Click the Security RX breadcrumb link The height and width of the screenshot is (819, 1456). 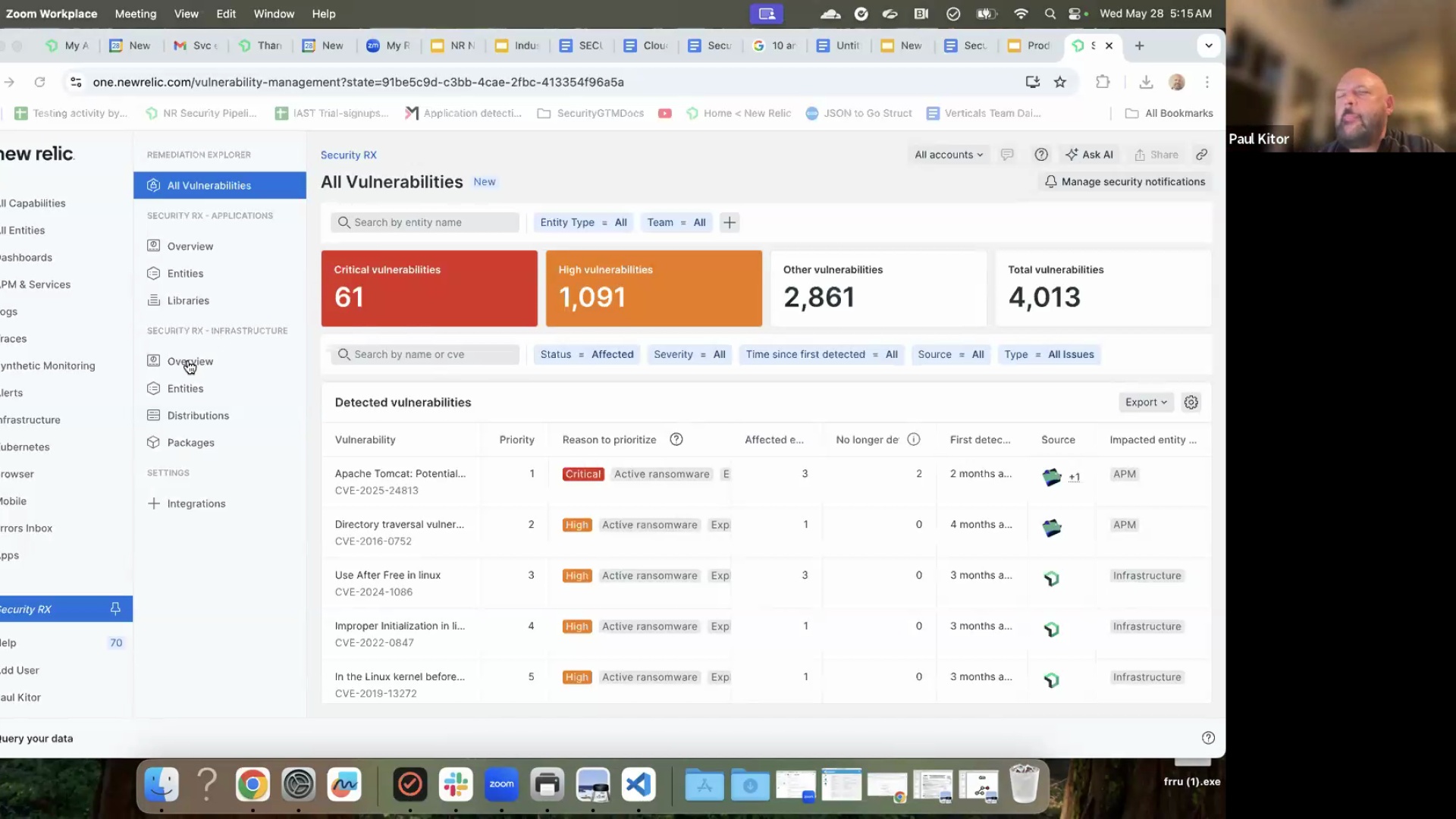pyautogui.click(x=348, y=155)
